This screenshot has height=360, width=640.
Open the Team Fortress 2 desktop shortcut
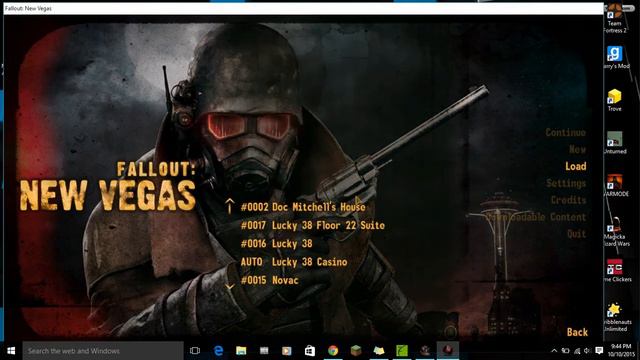click(615, 19)
